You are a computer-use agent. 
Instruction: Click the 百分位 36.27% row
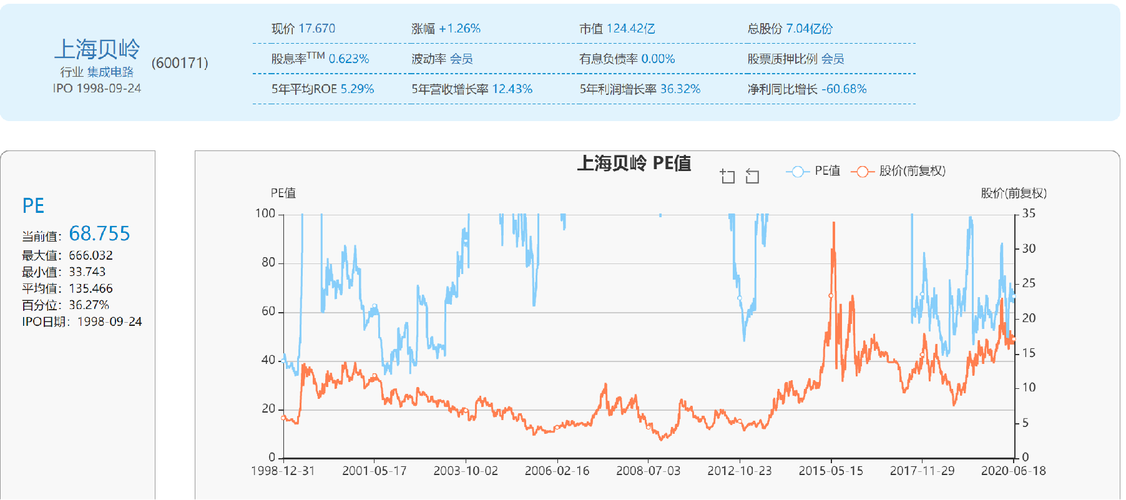pyautogui.click(x=65, y=305)
